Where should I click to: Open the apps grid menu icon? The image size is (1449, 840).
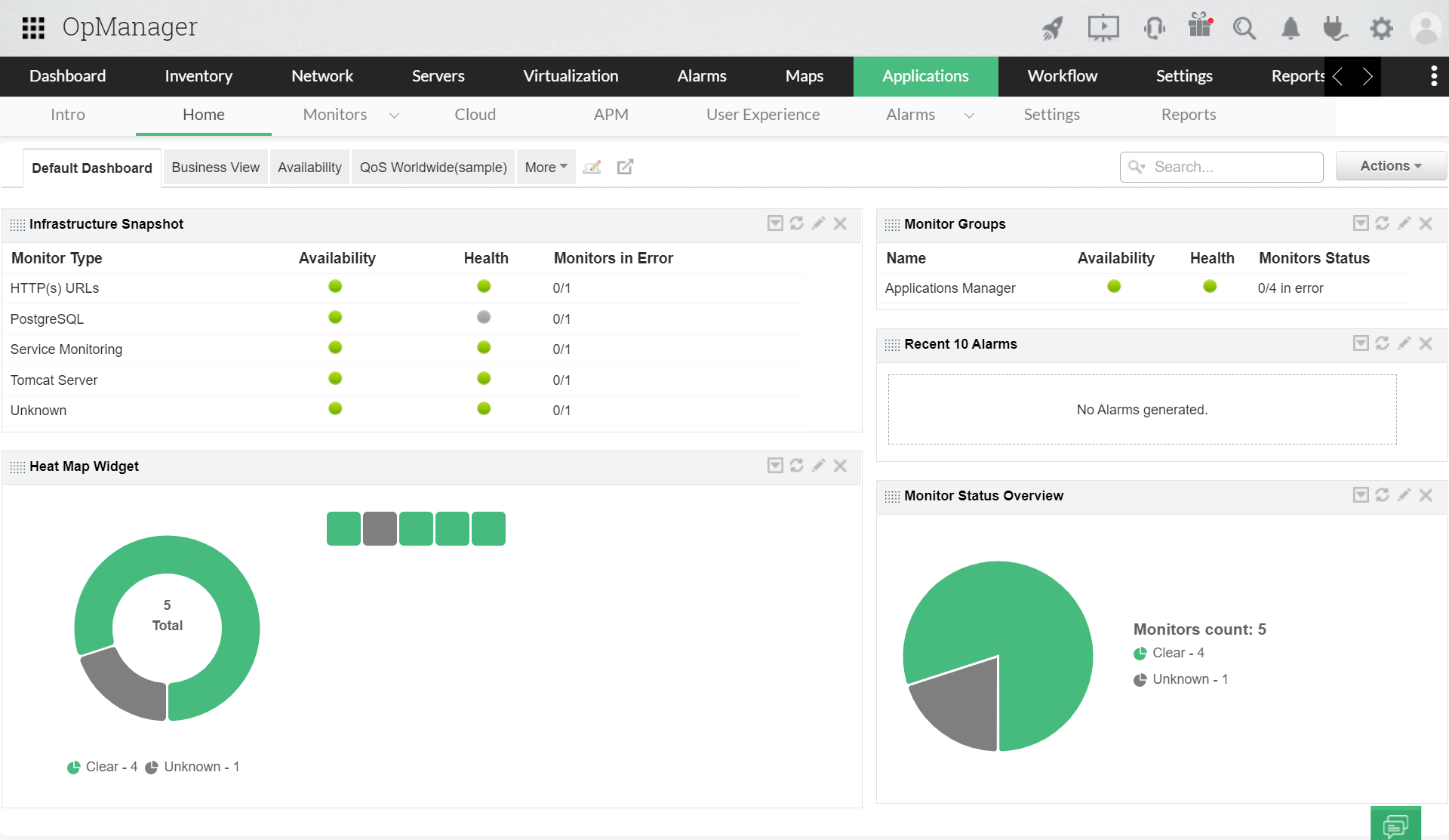point(33,28)
